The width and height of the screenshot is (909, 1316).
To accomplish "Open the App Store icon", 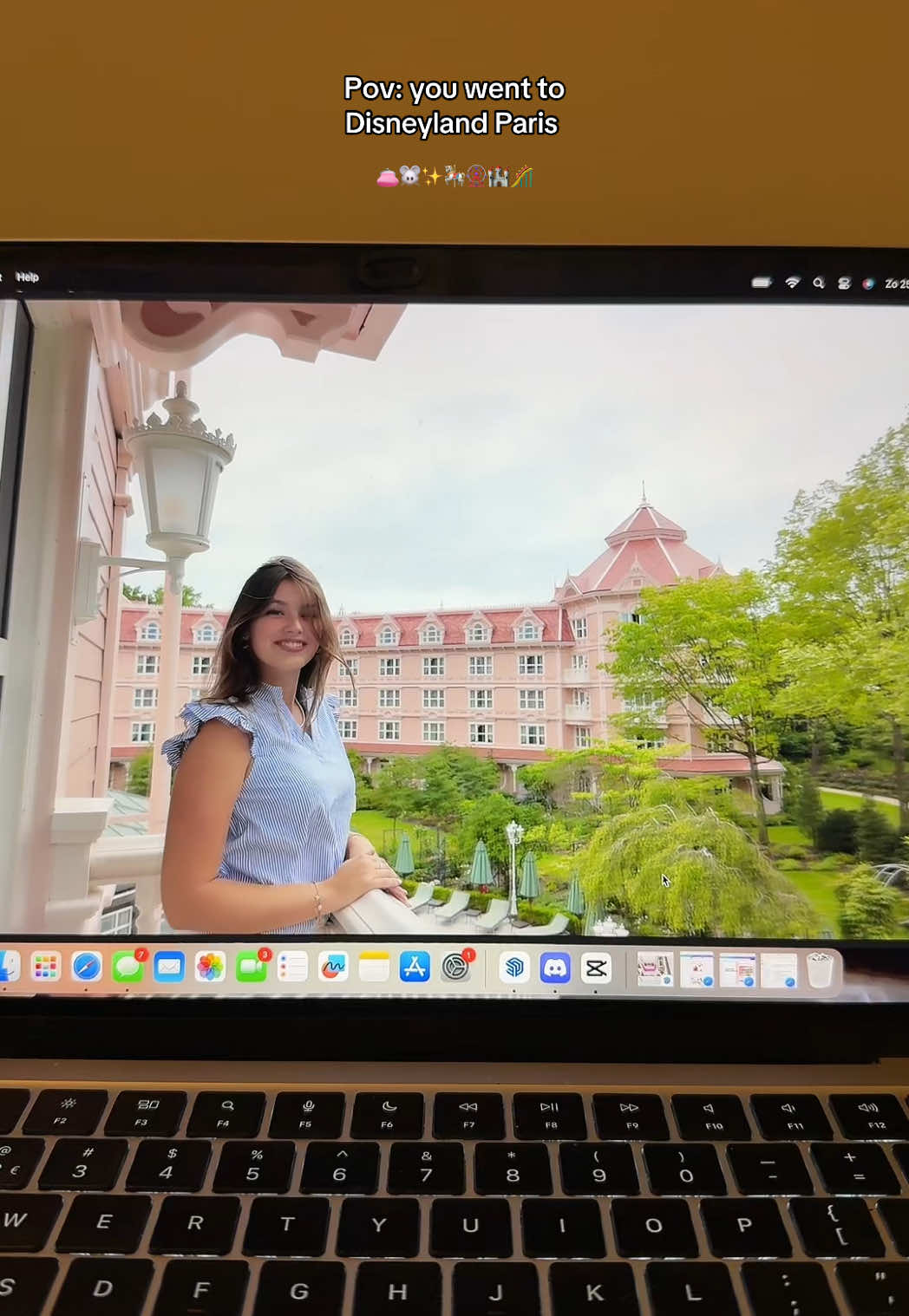I will click(x=415, y=969).
